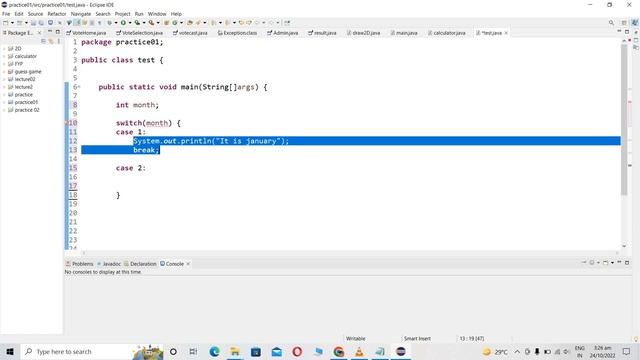Image resolution: width=640 pixels, height=360 pixels.
Task: Select the Java perspective icon at top right
Action: click(x=635, y=22)
